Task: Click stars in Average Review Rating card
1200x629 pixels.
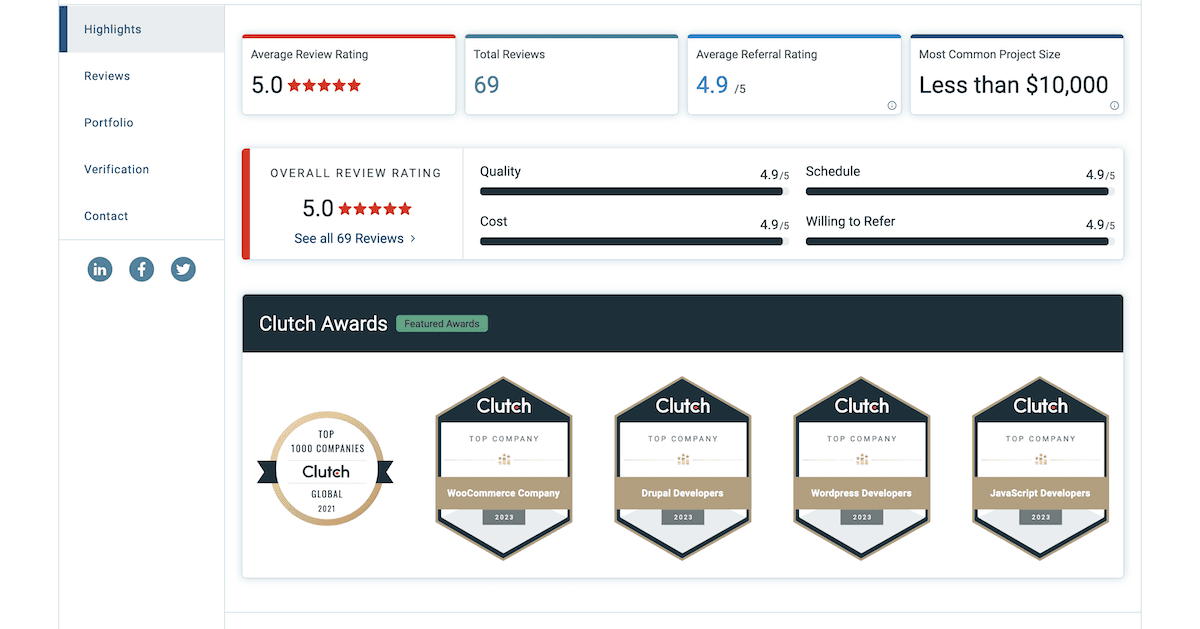Action: click(x=324, y=86)
